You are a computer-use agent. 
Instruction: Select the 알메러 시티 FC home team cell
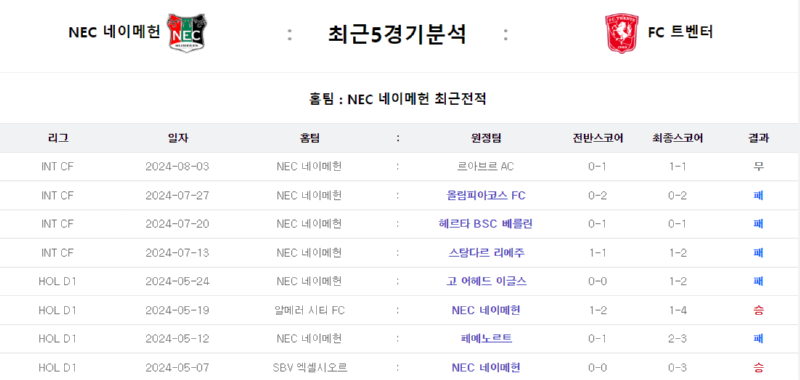click(x=309, y=310)
